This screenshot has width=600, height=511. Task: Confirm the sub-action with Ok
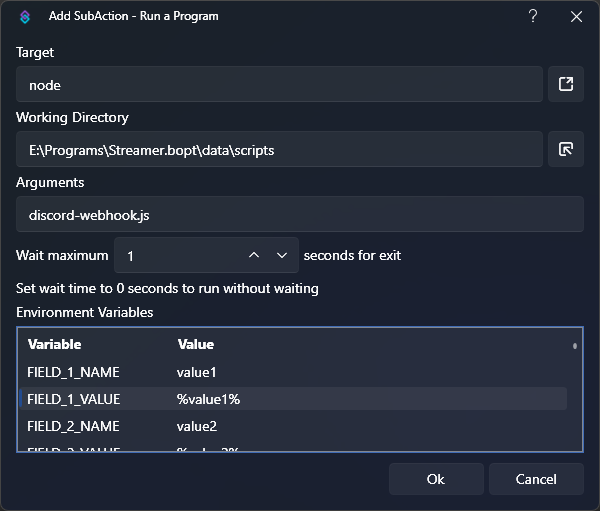436,479
